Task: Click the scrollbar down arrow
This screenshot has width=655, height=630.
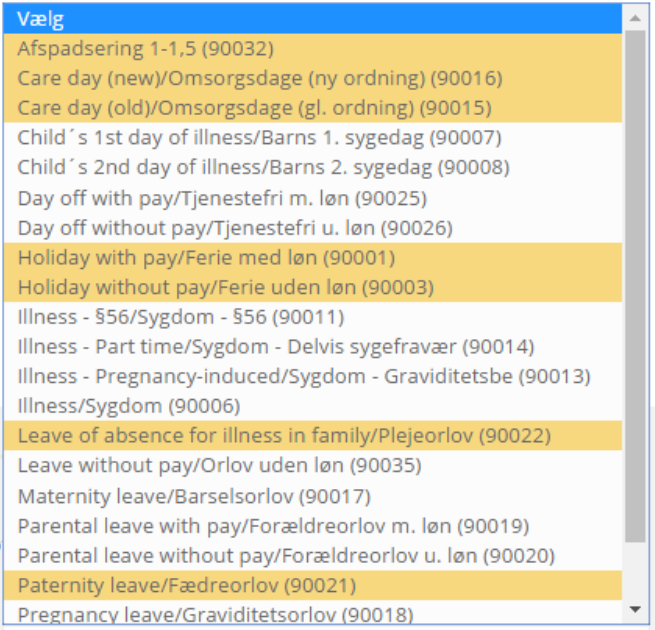Action: (x=635, y=609)
